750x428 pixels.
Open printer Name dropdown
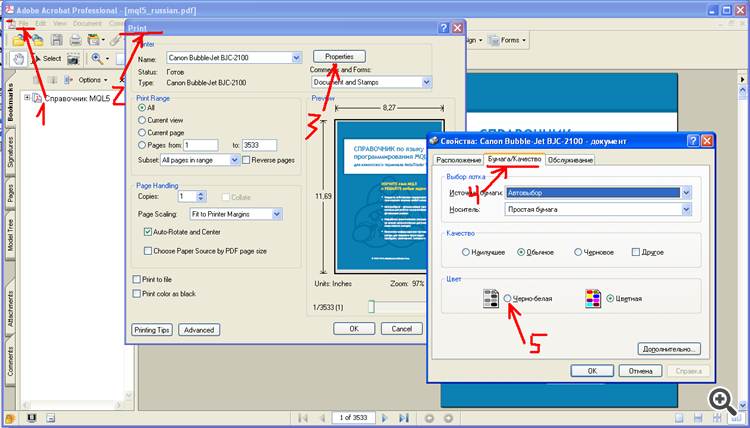pyautogui.click(x=296, y=58)
